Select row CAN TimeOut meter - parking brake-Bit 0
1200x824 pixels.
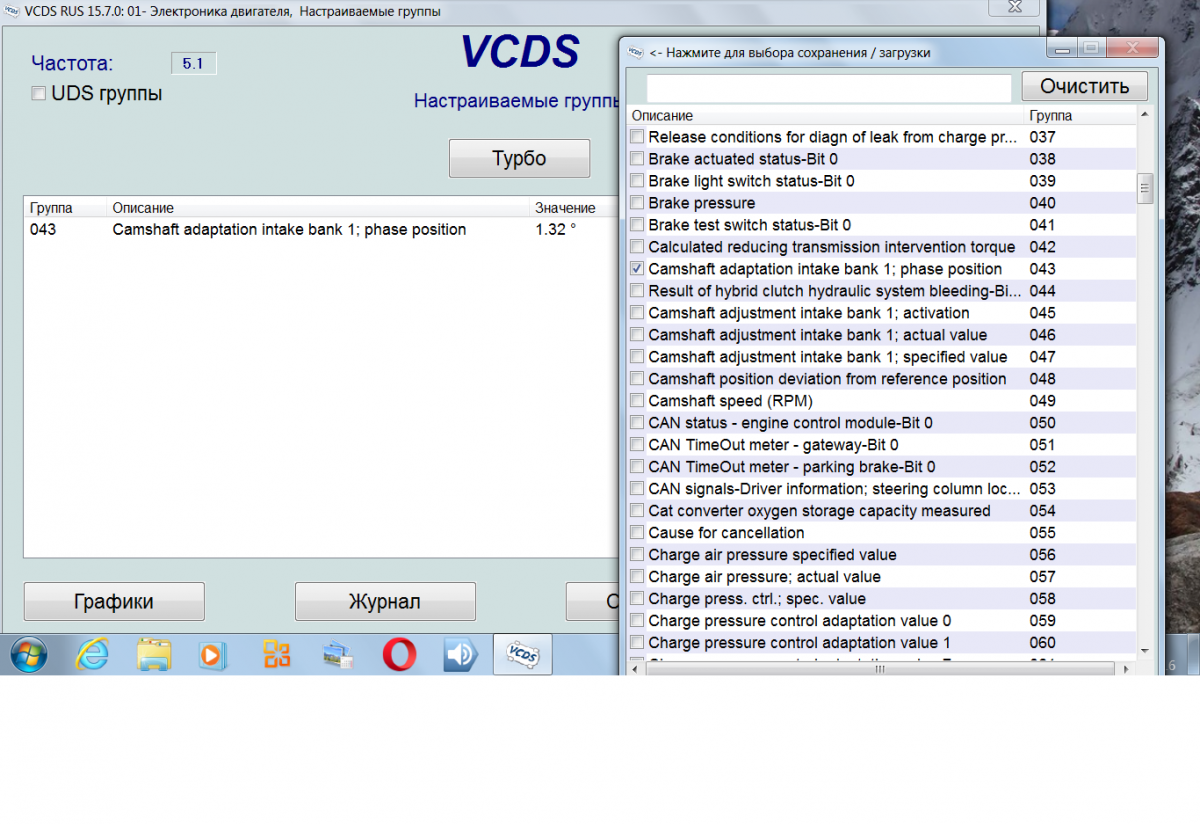coord(882,467)
